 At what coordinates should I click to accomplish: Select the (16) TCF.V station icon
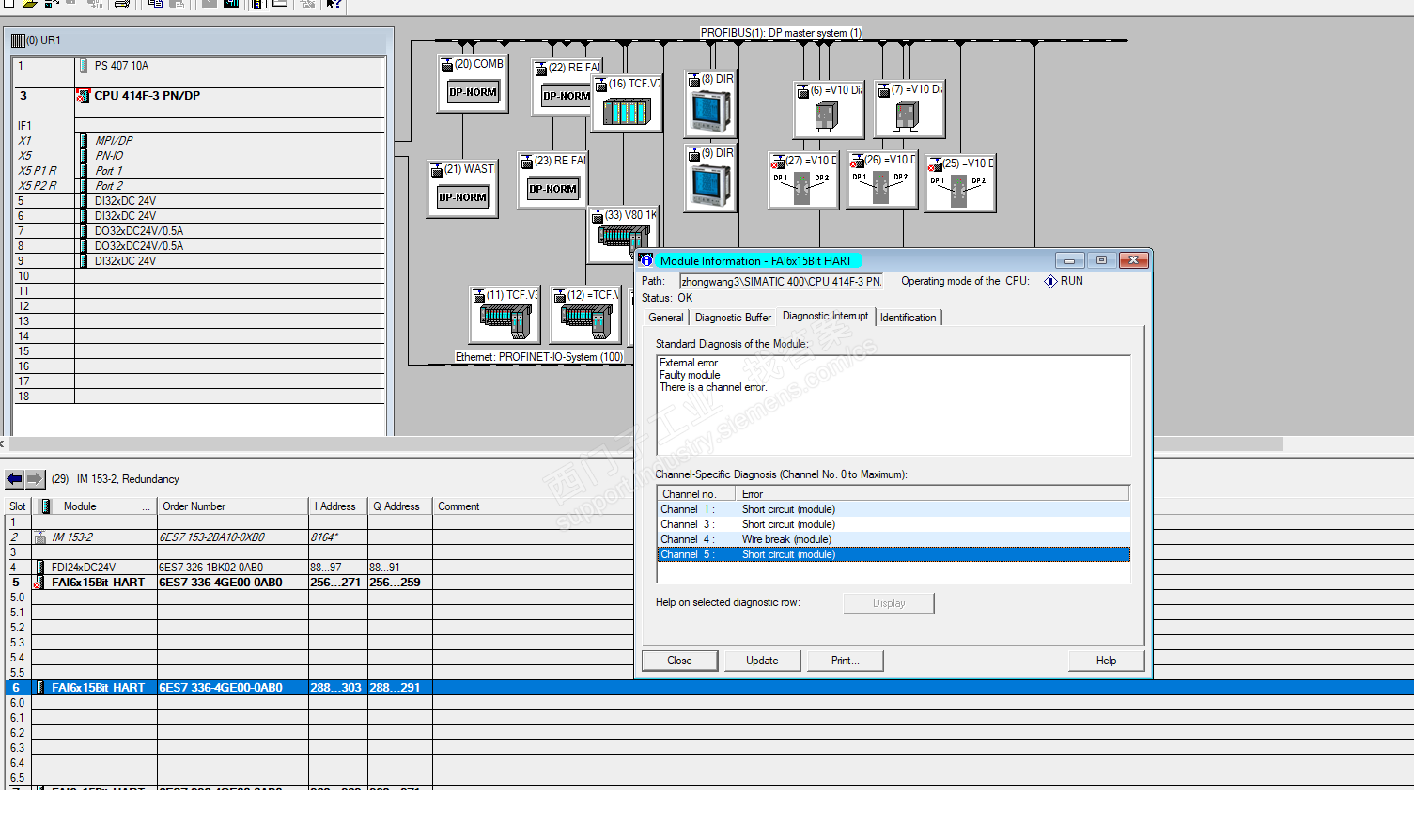point(627,103)
